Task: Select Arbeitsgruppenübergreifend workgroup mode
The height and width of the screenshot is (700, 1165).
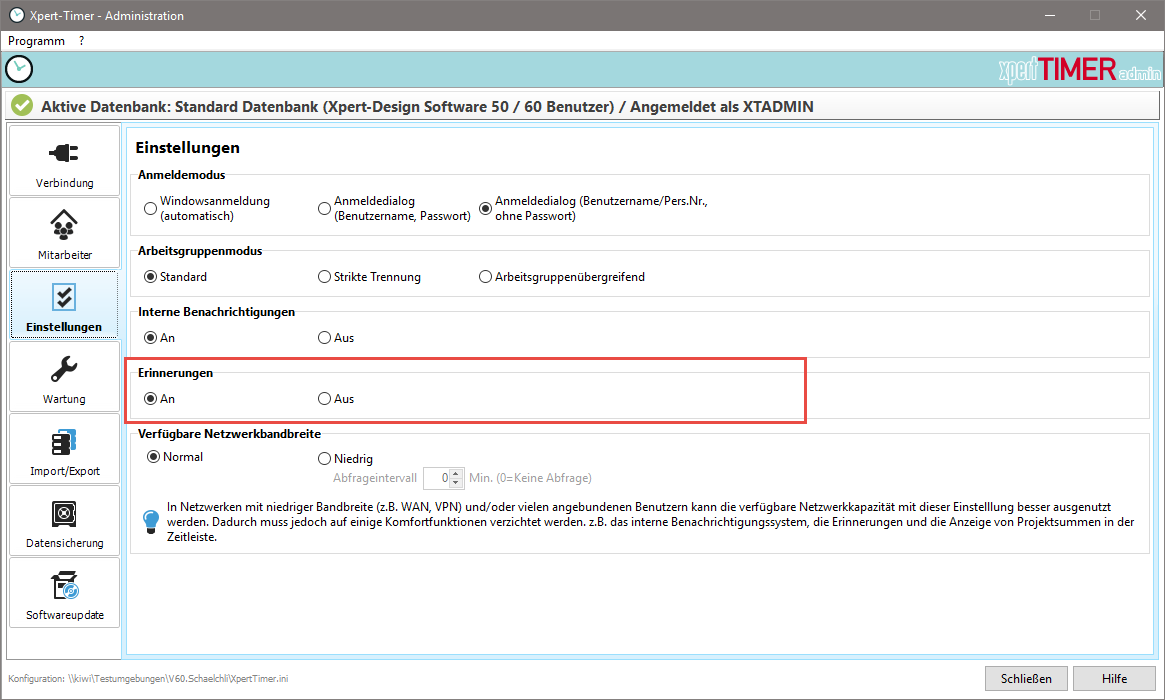Action: point(486,277)
